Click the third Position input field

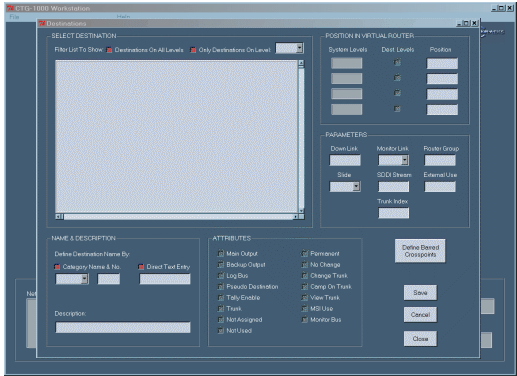442,94
